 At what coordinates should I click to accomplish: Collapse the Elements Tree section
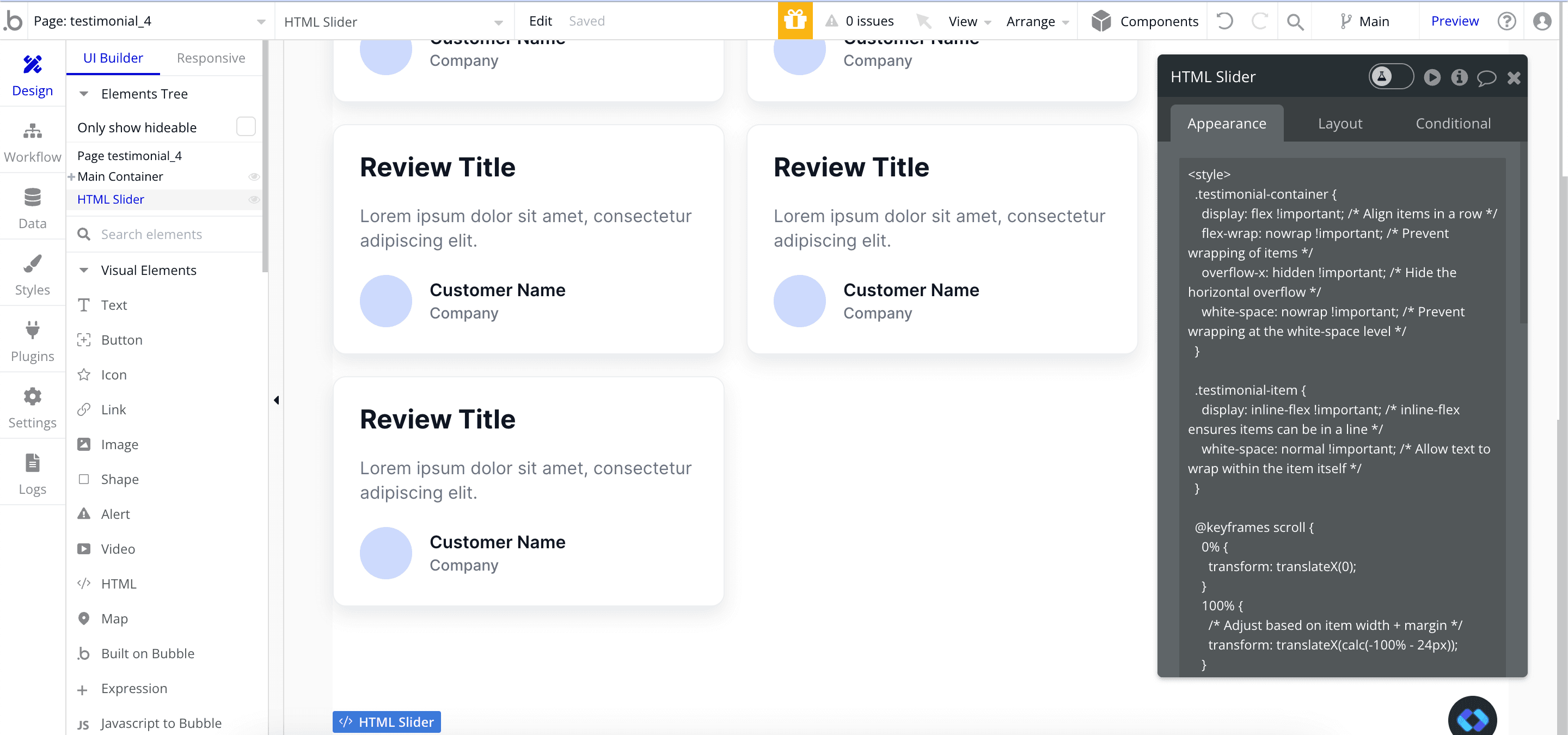click(x=84, y=94)
